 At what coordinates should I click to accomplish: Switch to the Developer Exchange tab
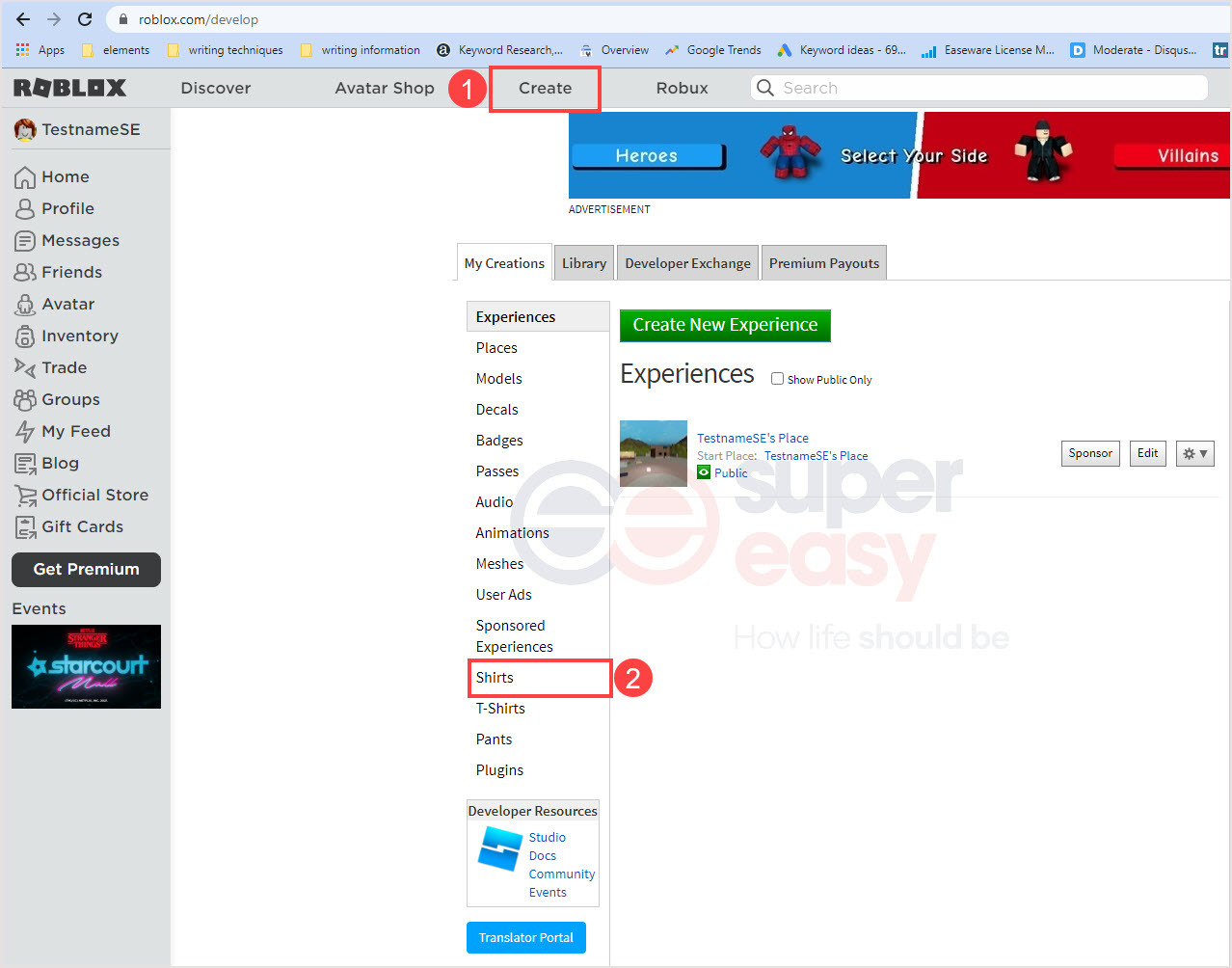[x=687, y=263]
